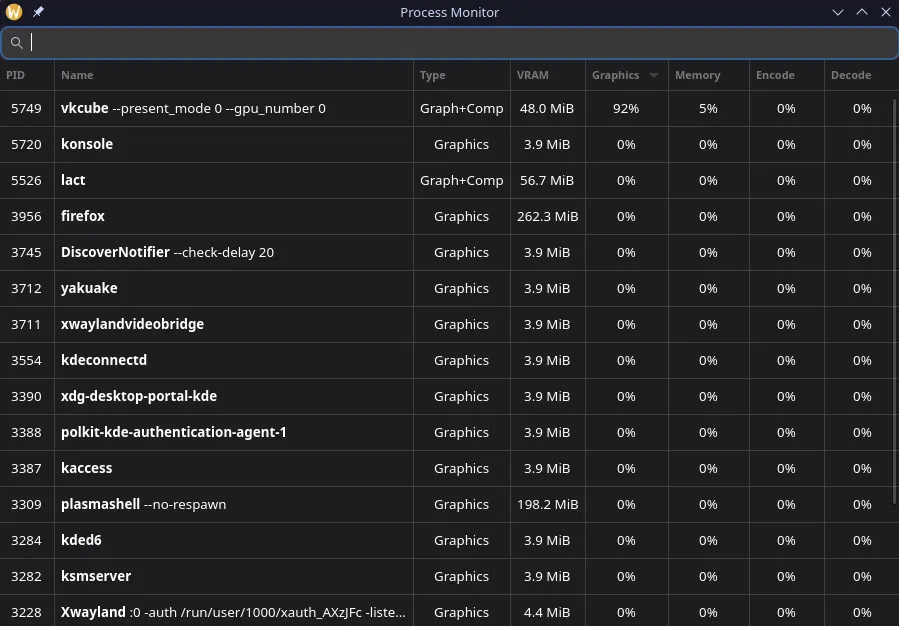Screen dimensions: 899x626
Task: Sort processes by the PID column
Action: [x=16, y=75]
